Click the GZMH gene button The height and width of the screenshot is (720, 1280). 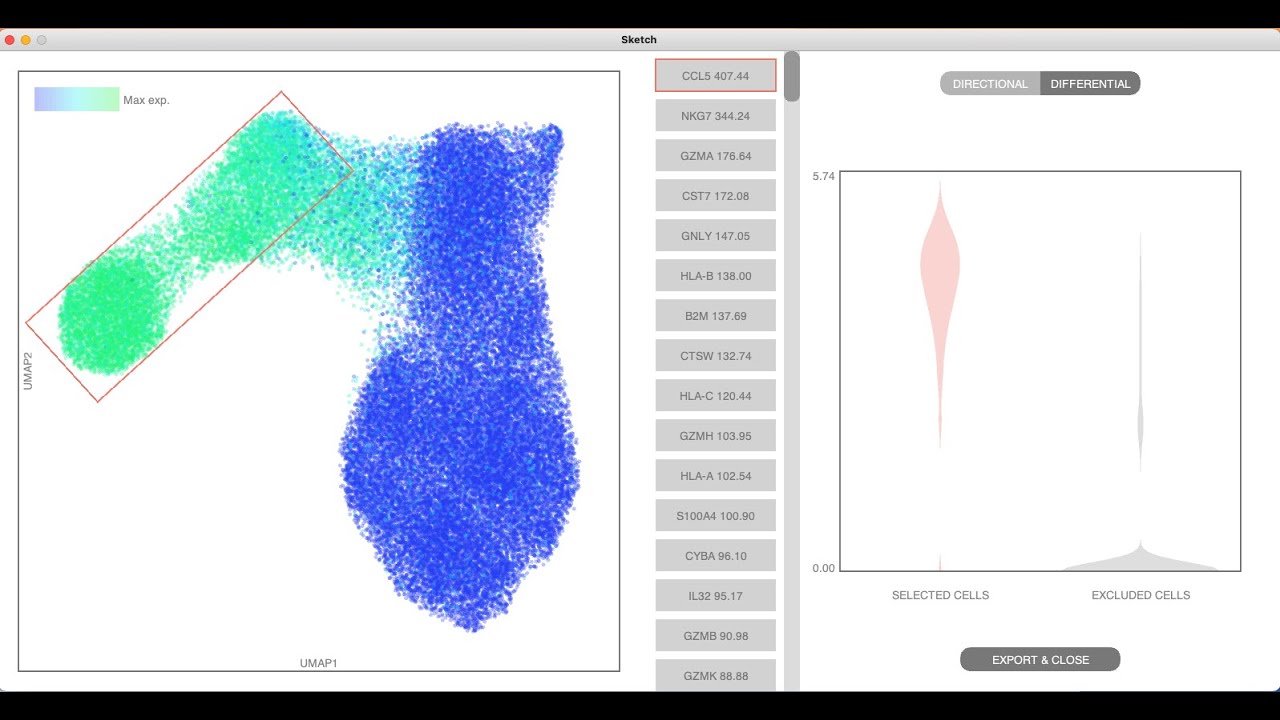click(715, 436)
